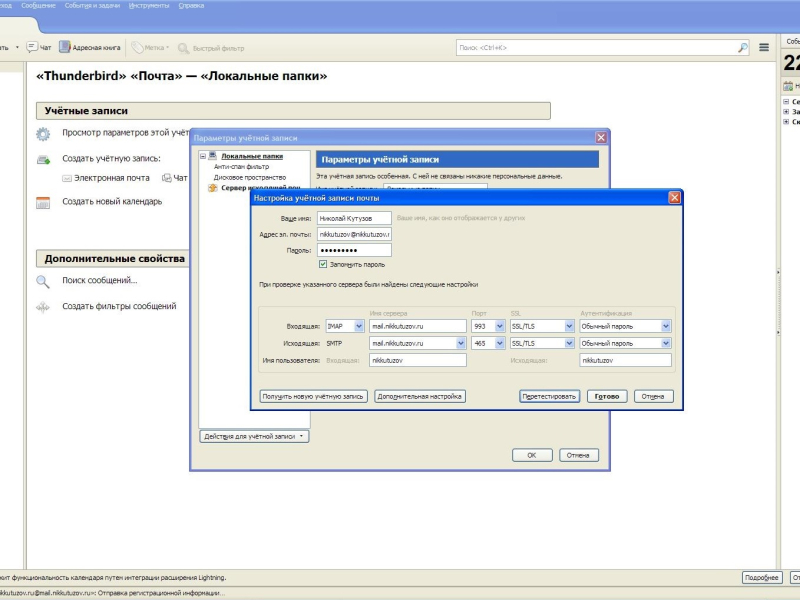Viewport: 800px width, 600px height.
Task: Open the incoming port 993 dropdown
Action: click(x=499, y=326)
